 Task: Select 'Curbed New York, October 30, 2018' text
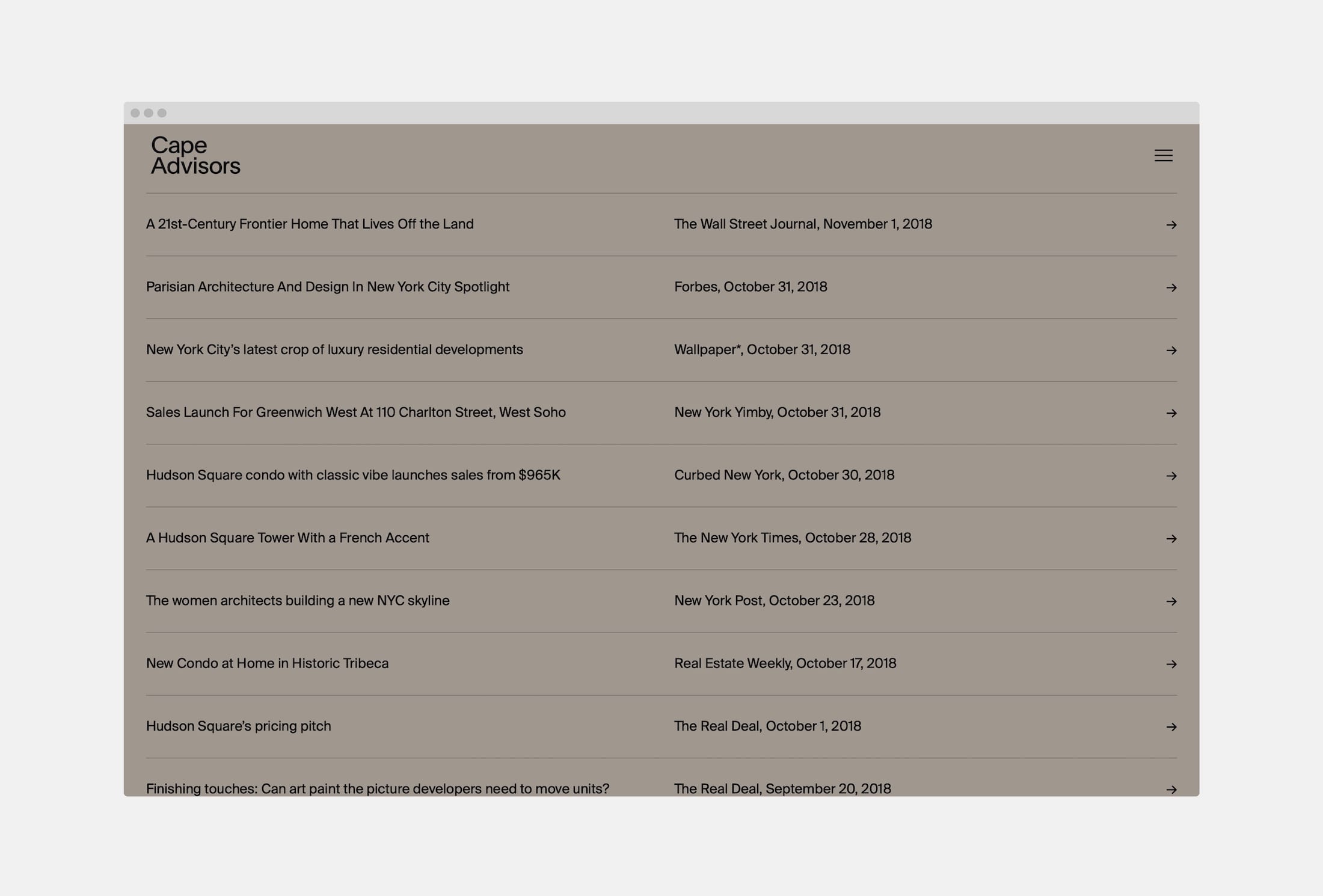(784, 475)
